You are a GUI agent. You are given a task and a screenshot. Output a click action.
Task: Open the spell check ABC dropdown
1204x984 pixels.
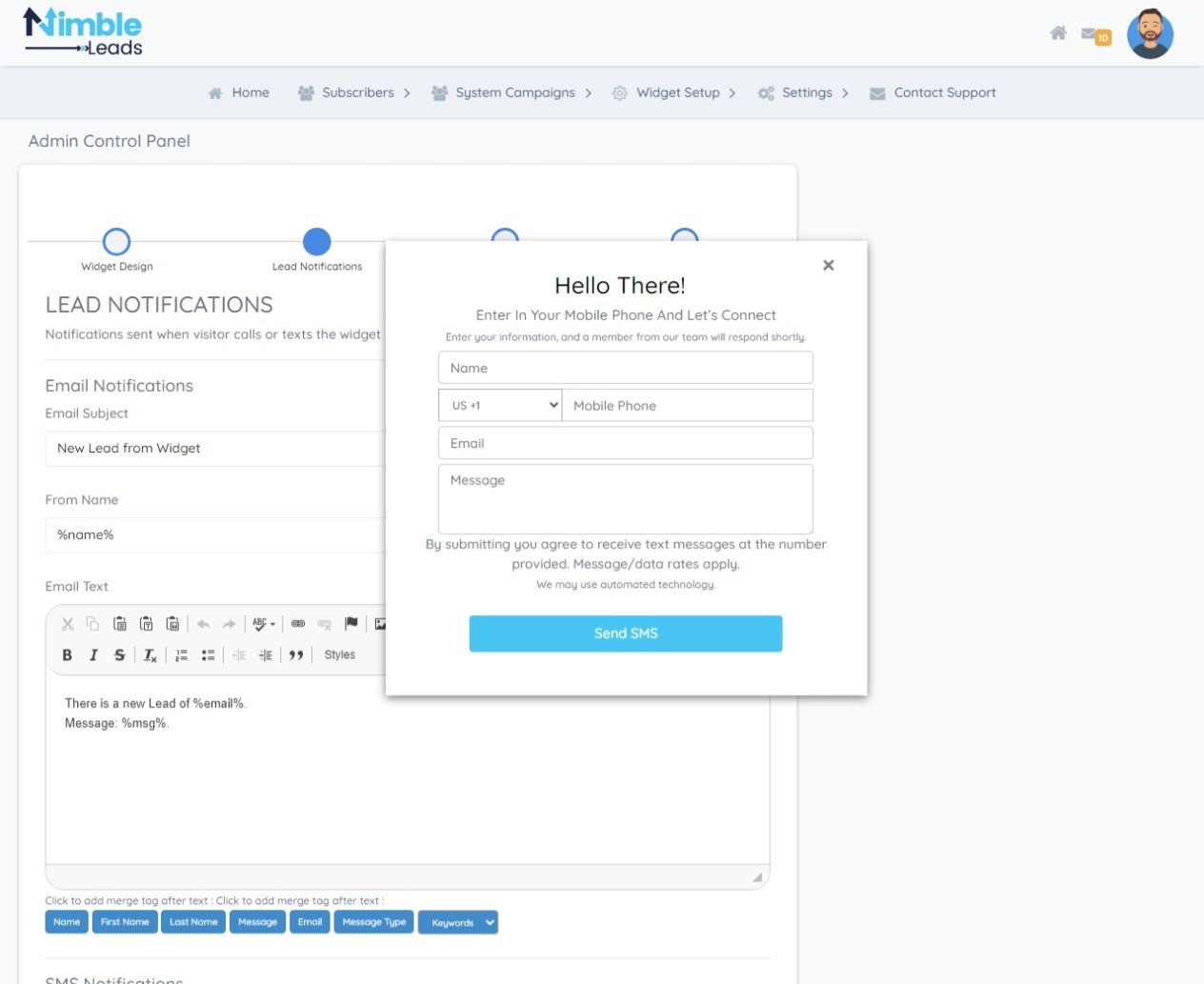point(263,624)
